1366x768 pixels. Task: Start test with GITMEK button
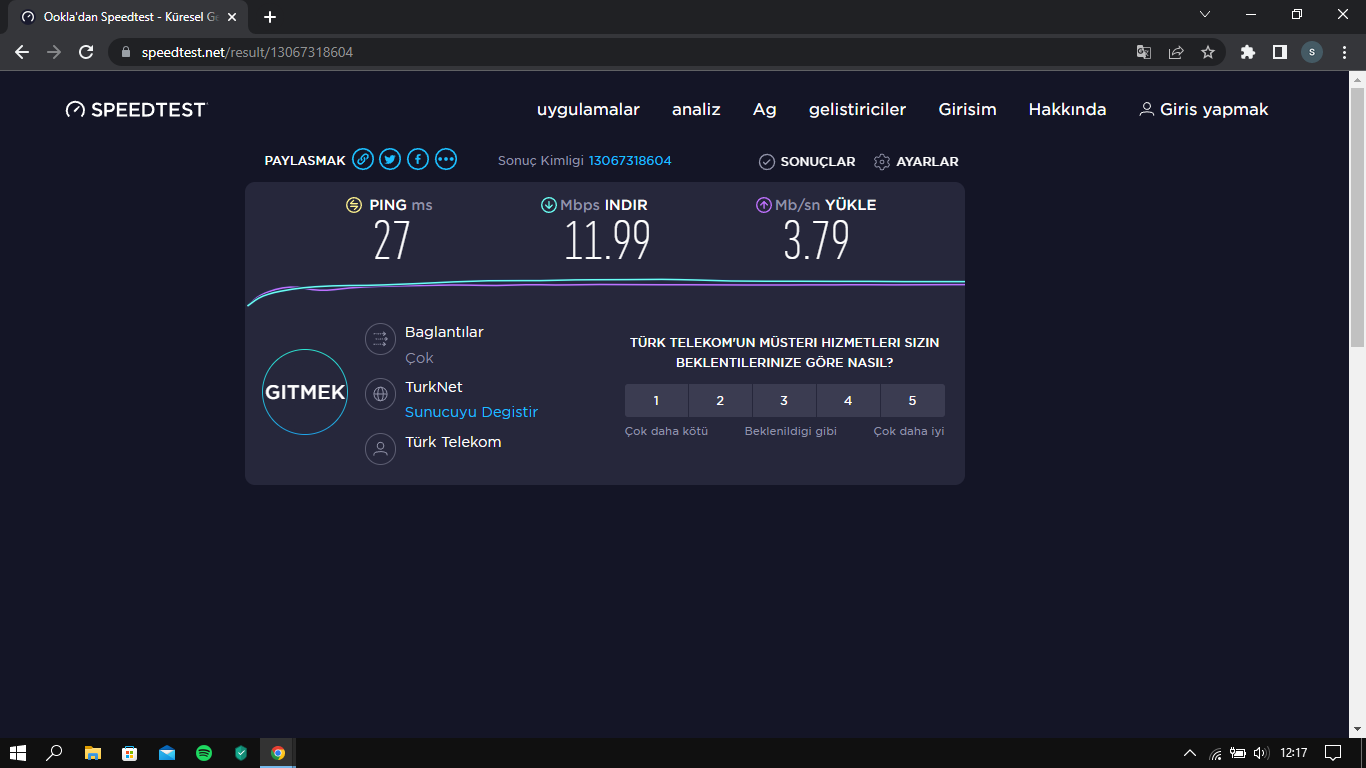pos(305,392)
